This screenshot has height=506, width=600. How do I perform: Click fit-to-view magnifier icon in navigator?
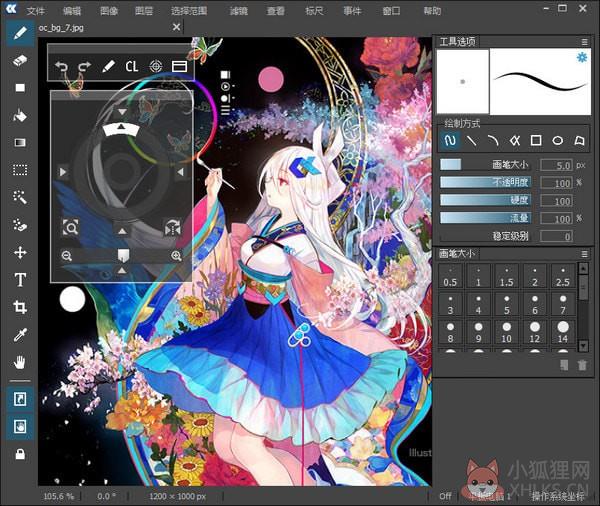point(70,227)
